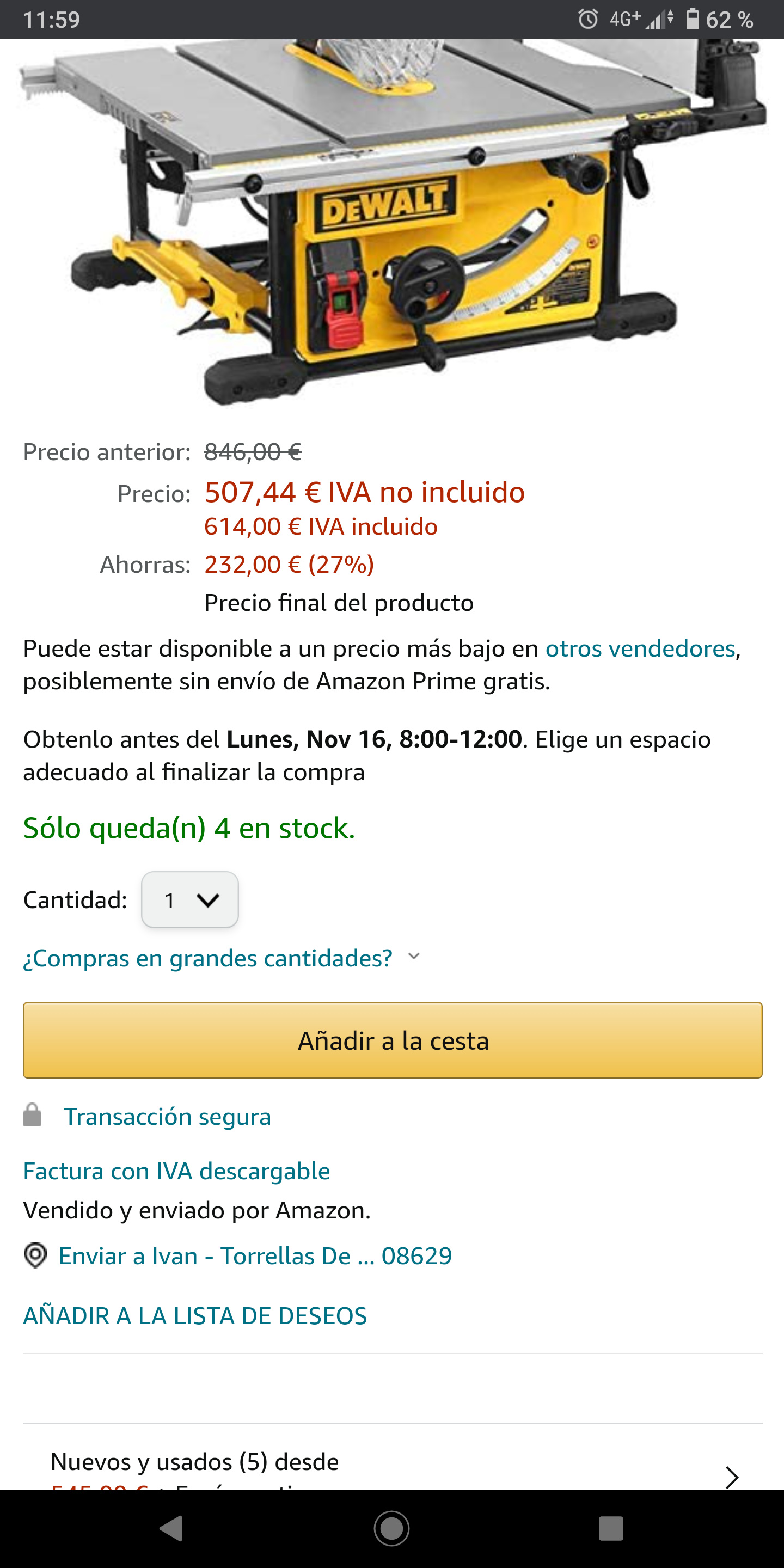Viewport: 784px width, 1568px height.
Task: Tap the location pin delivery icon
Action: 35,1255
